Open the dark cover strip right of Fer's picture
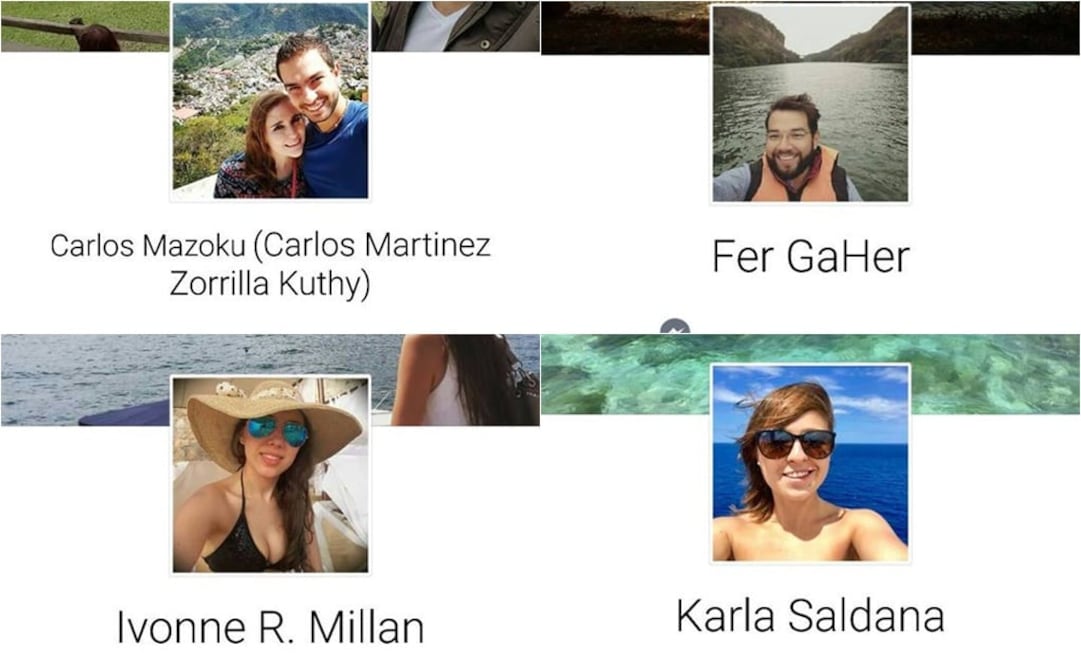This screenshot has width=1081, height=666. (996, 28)
